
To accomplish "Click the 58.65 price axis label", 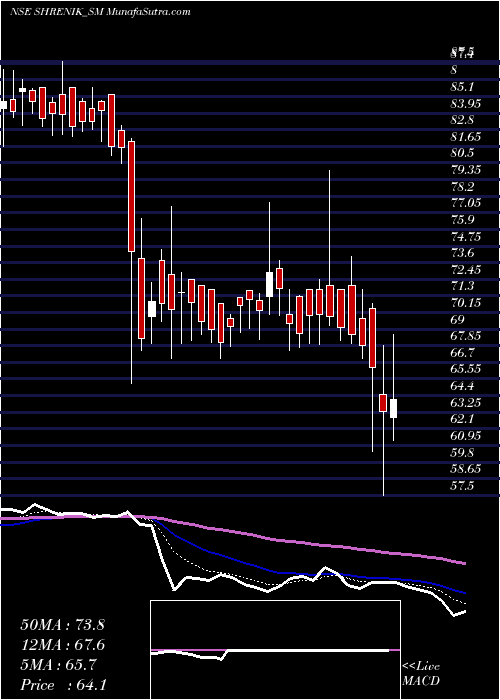I will point(466,469).
